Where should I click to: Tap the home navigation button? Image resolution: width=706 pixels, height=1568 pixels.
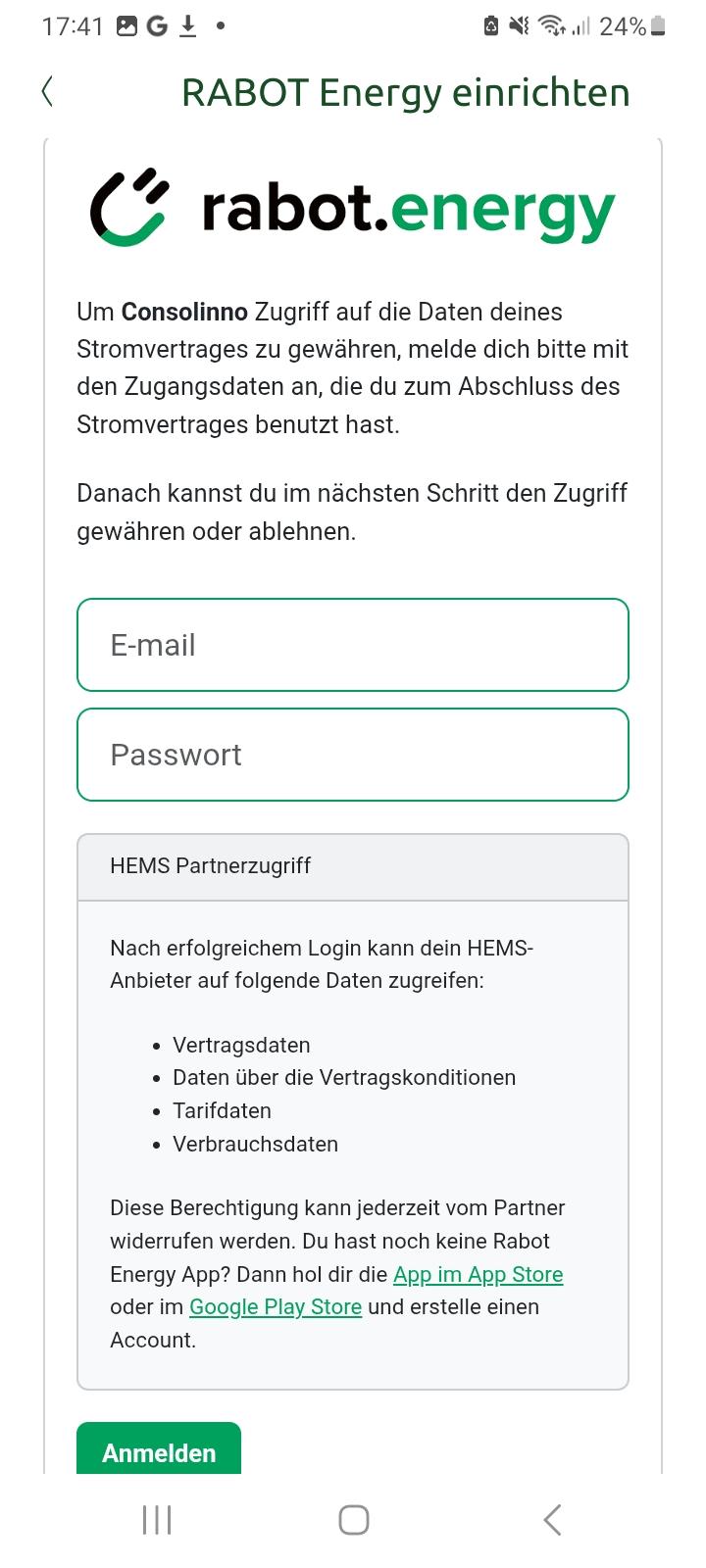[352, 1520]
